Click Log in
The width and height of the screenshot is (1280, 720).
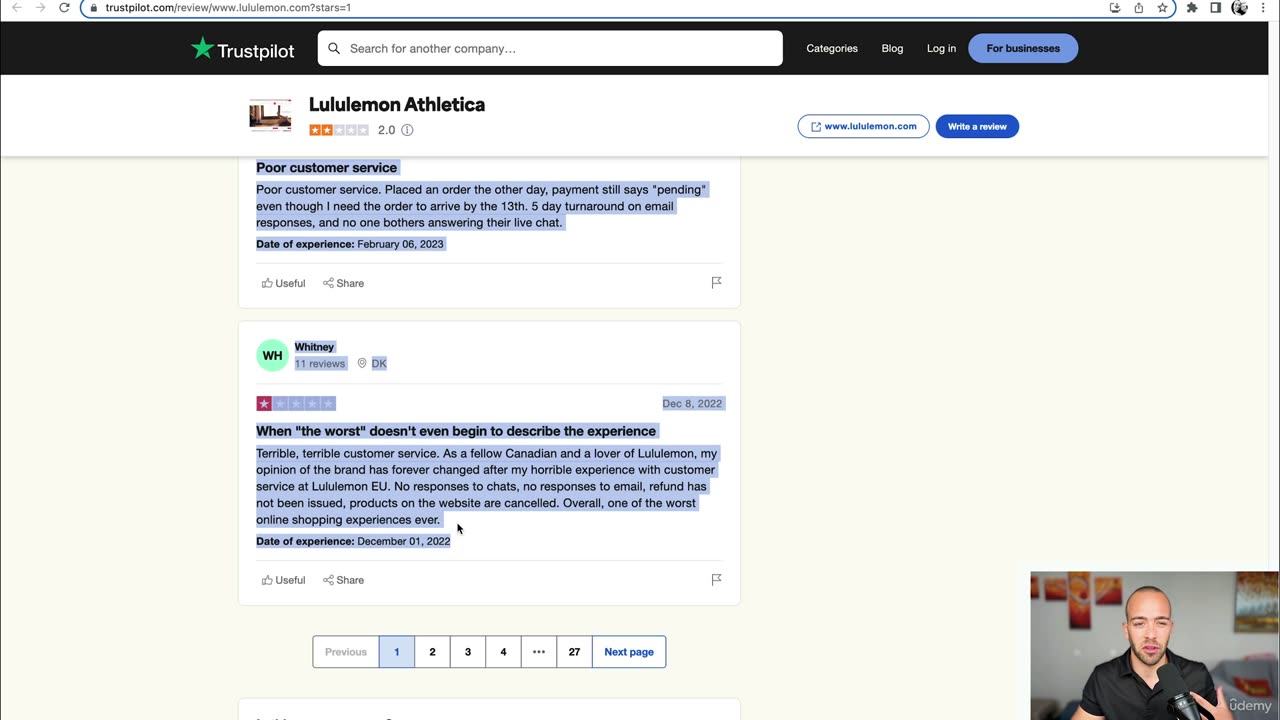[941, 48]
